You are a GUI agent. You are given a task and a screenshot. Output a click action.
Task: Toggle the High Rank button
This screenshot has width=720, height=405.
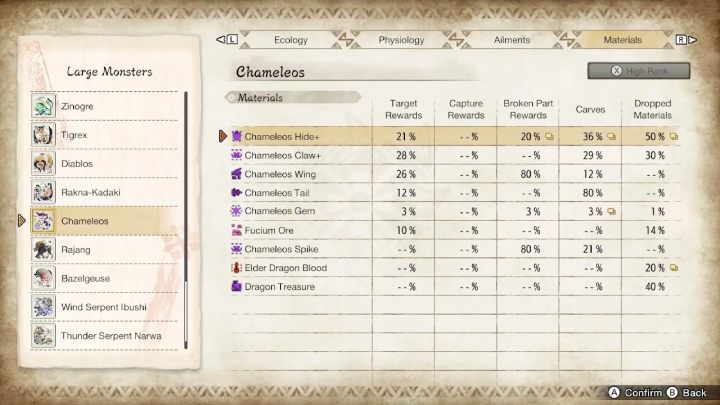coord(640,71)
